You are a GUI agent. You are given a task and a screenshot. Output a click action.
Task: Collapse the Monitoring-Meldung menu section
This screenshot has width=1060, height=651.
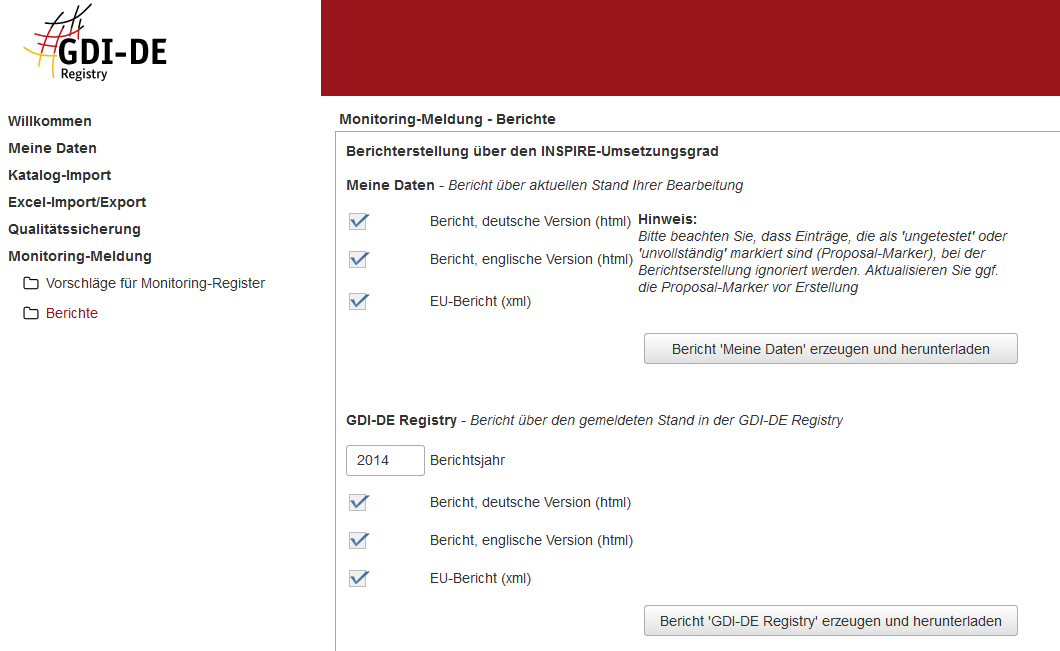pyautogui.click(x=80, y=256)
